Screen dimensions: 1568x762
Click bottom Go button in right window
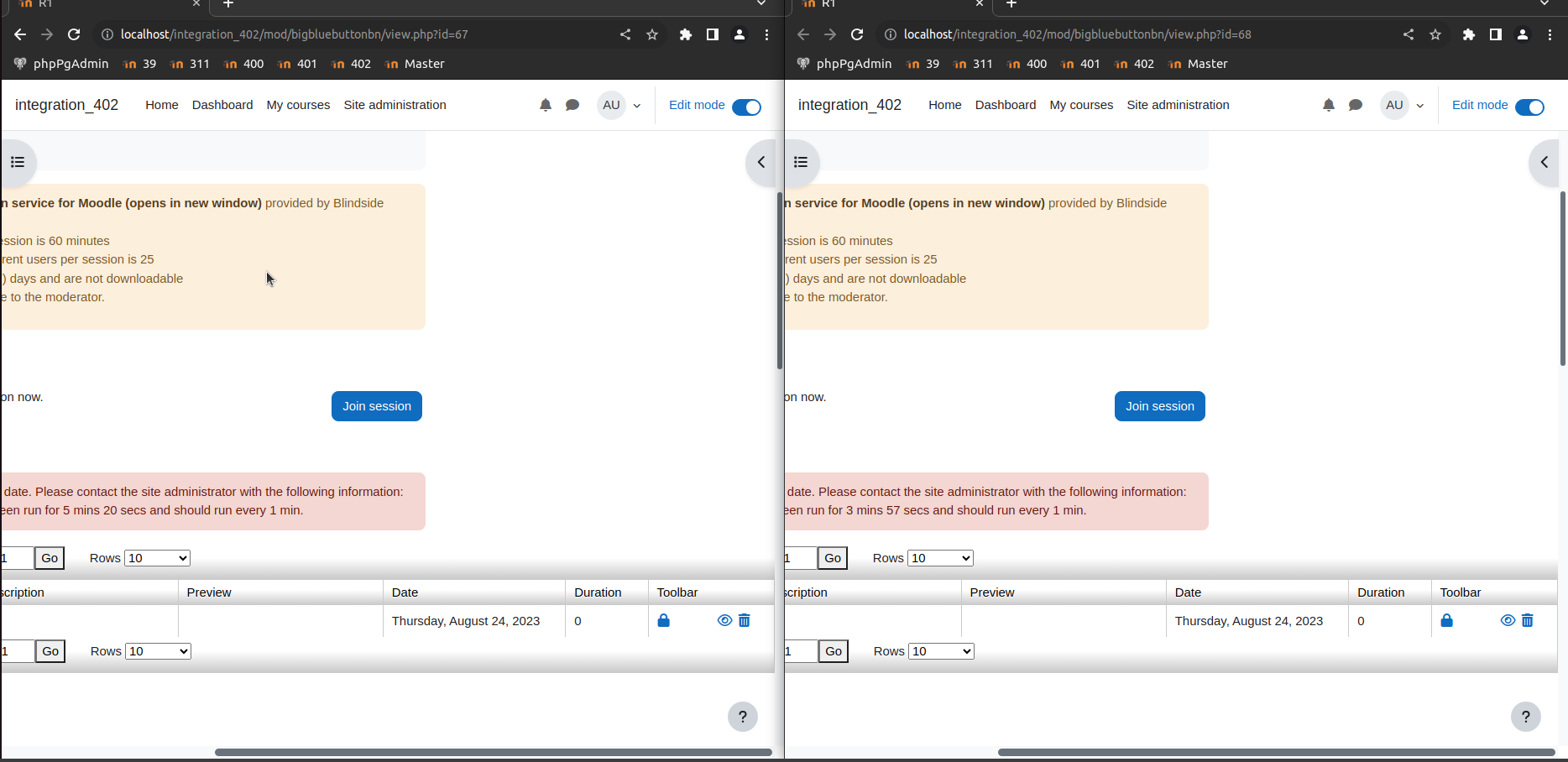[834, 651]
